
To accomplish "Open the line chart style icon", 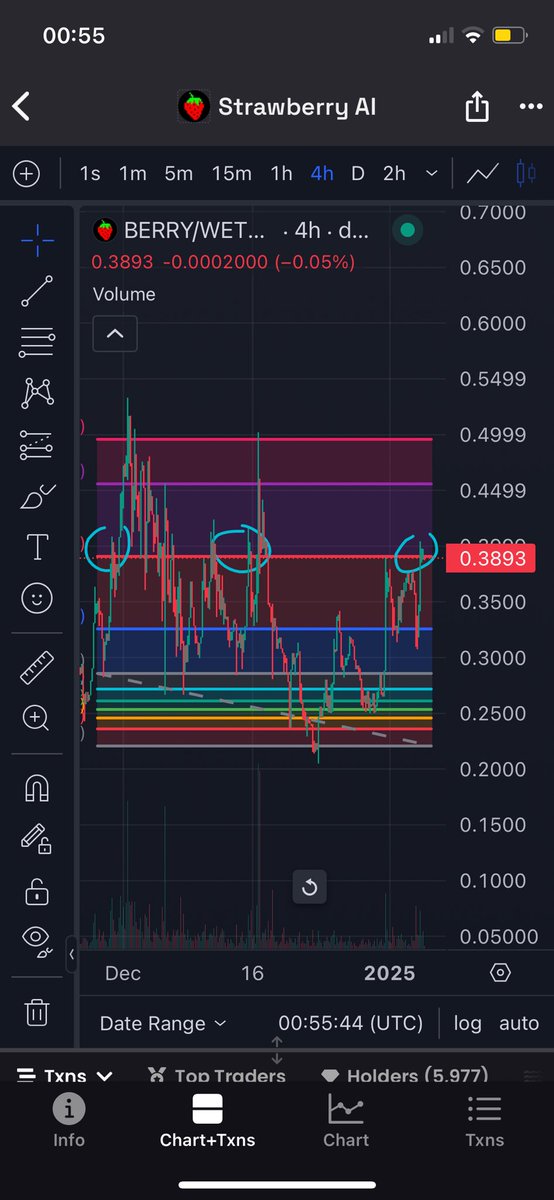I will click(x=483, y=173).
